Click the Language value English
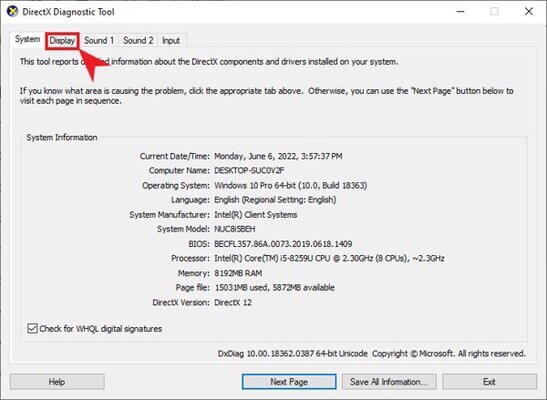 tap(275, 200)
